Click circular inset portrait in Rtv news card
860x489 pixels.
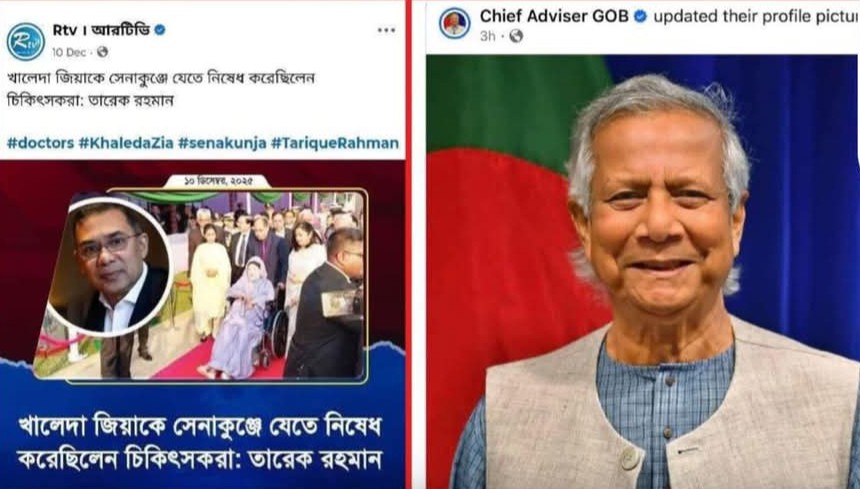point(109,267)
